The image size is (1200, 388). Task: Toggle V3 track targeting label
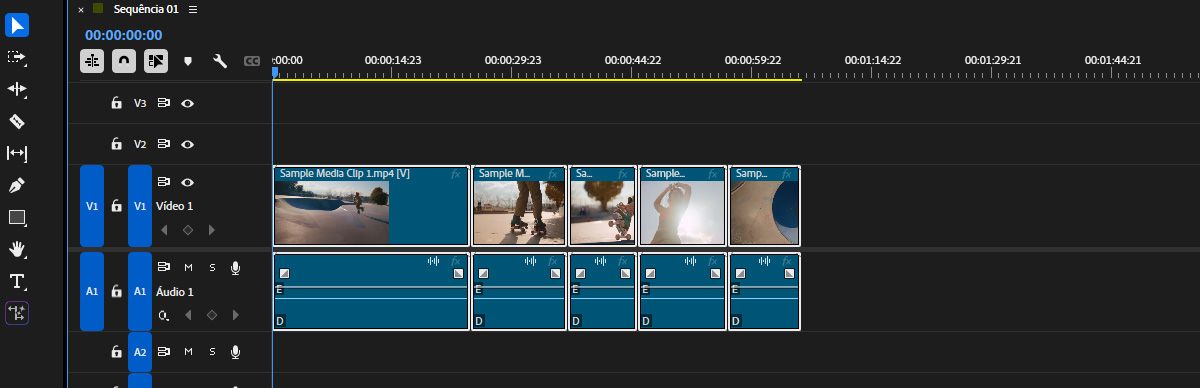tap(140, 103)
